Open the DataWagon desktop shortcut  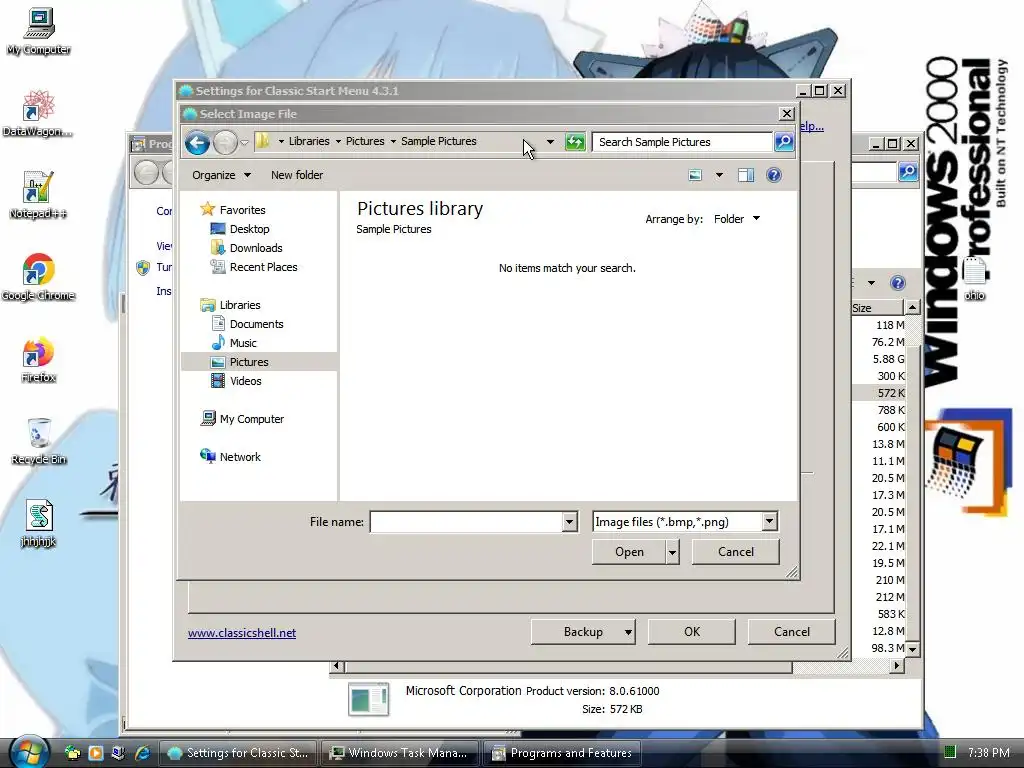coord(37,114)
